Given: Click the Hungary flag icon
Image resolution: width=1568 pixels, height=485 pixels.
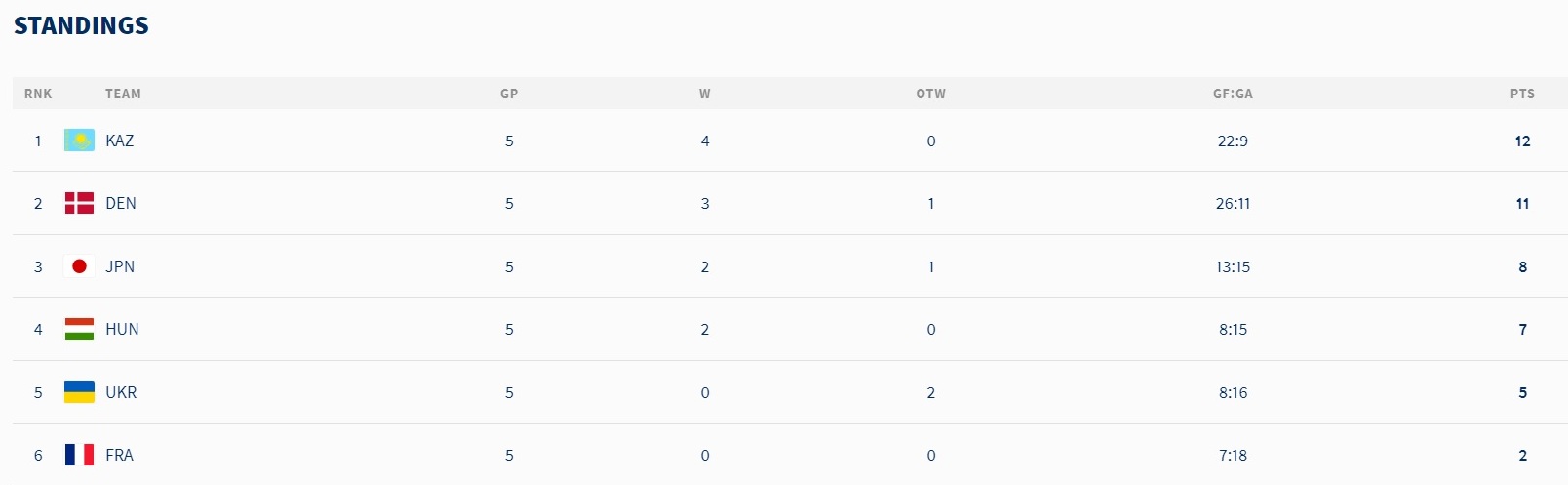Looking at the screenshot, I should tap(79, 329).
